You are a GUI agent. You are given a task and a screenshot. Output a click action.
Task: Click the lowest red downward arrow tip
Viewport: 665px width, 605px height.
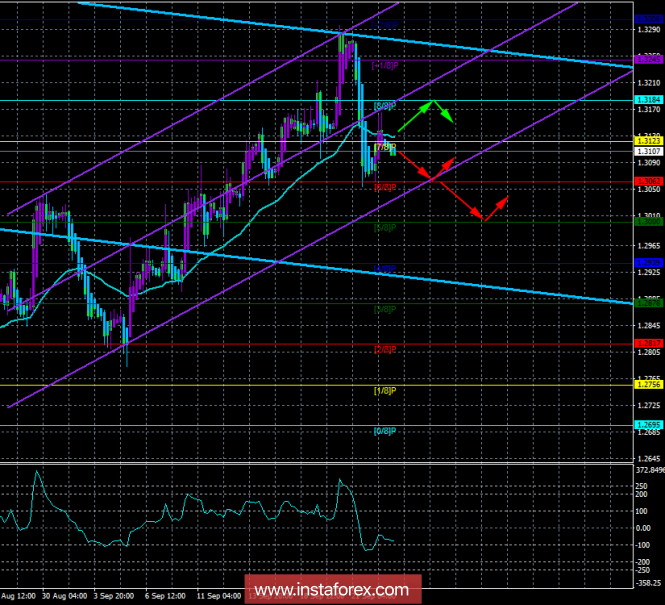(x=482, y=218)
